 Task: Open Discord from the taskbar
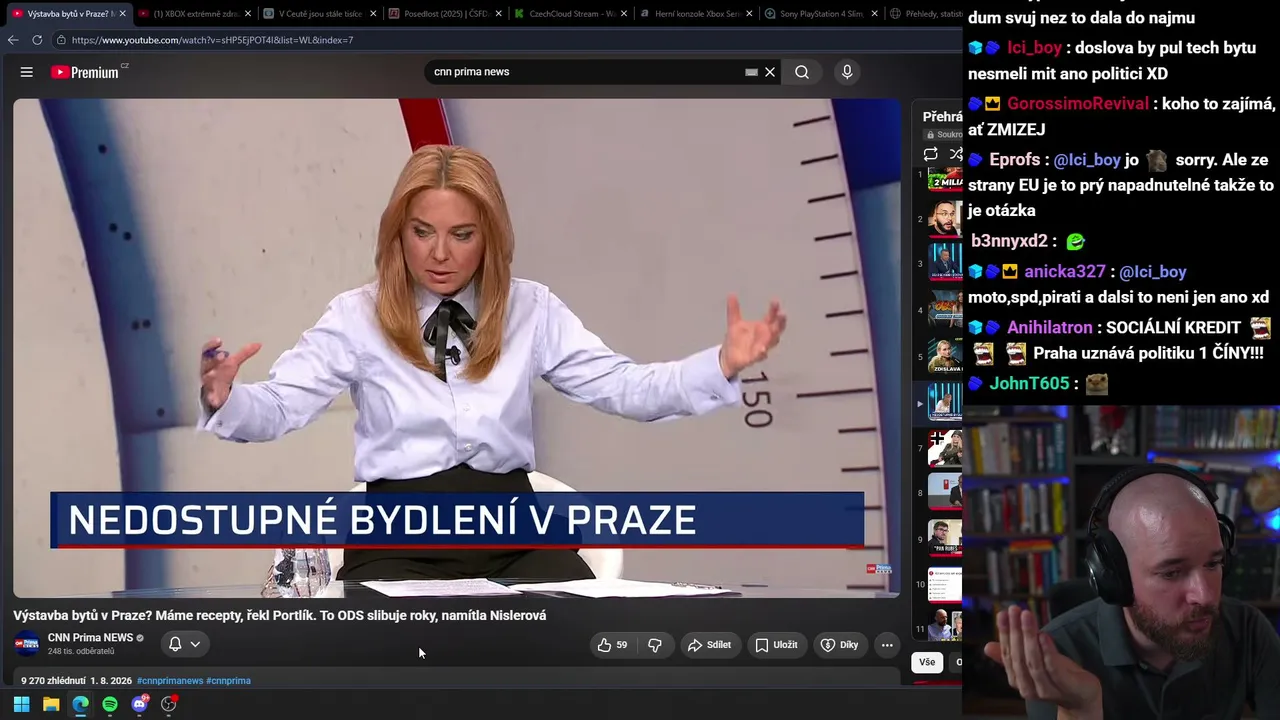click(x=139, y=704)
